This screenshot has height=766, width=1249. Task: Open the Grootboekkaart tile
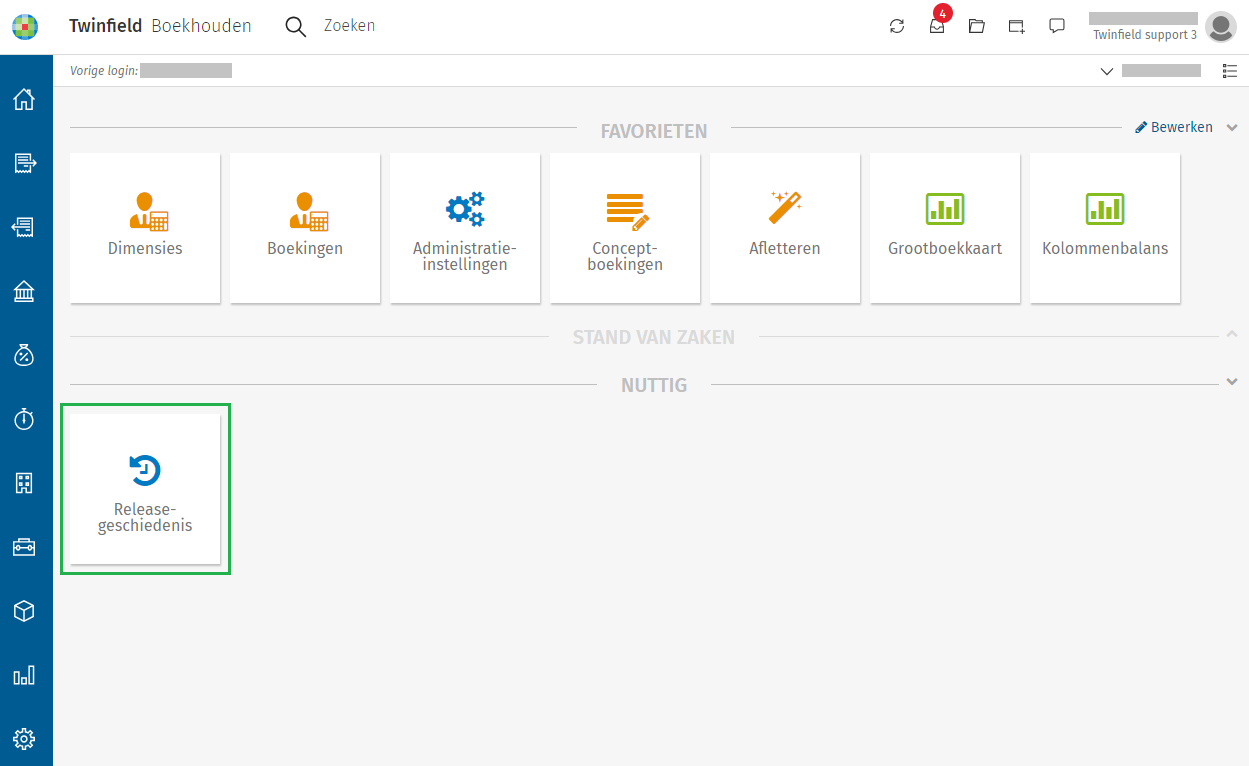(945, 228)
